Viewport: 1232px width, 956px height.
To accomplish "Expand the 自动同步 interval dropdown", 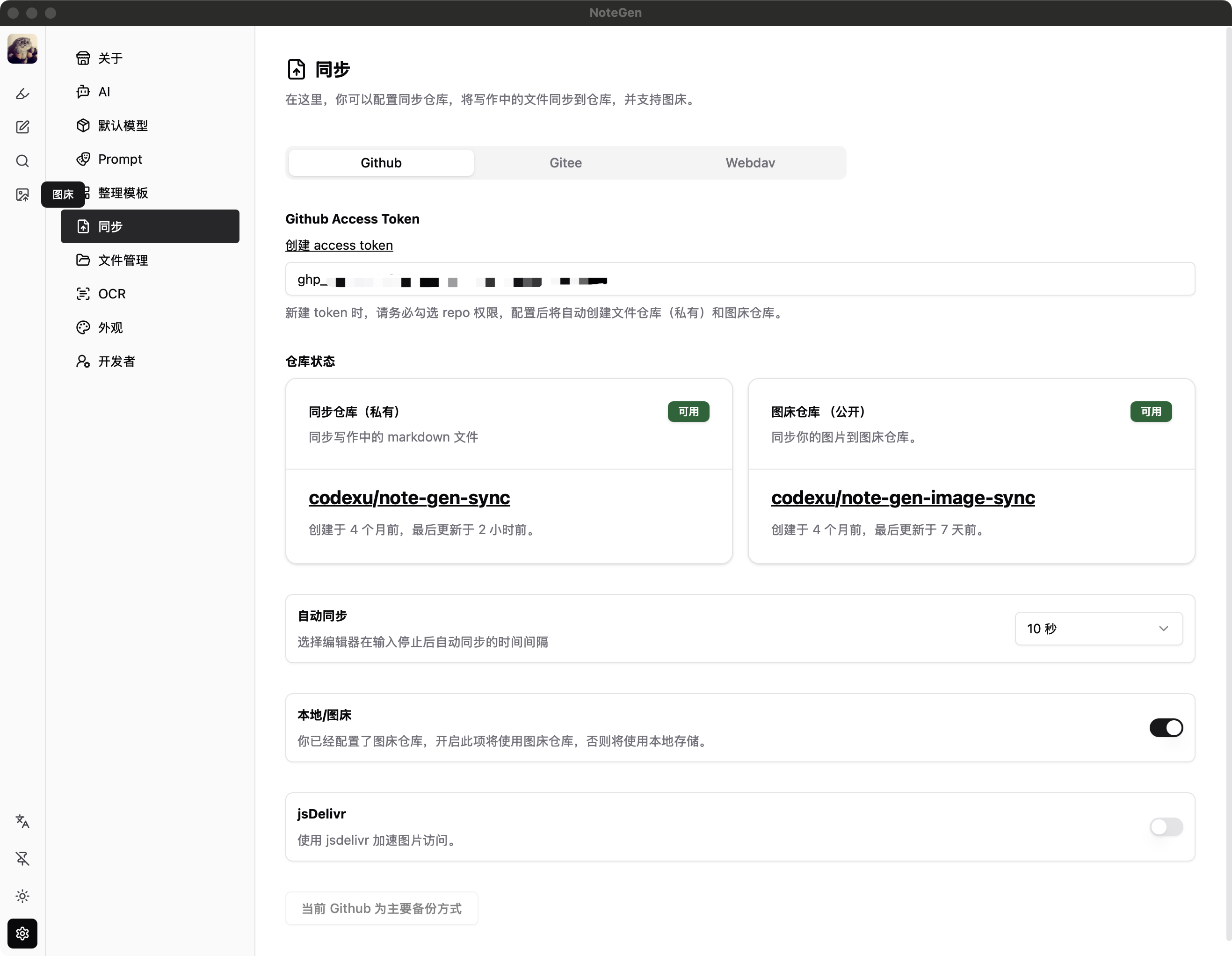I will point(1098,629).
